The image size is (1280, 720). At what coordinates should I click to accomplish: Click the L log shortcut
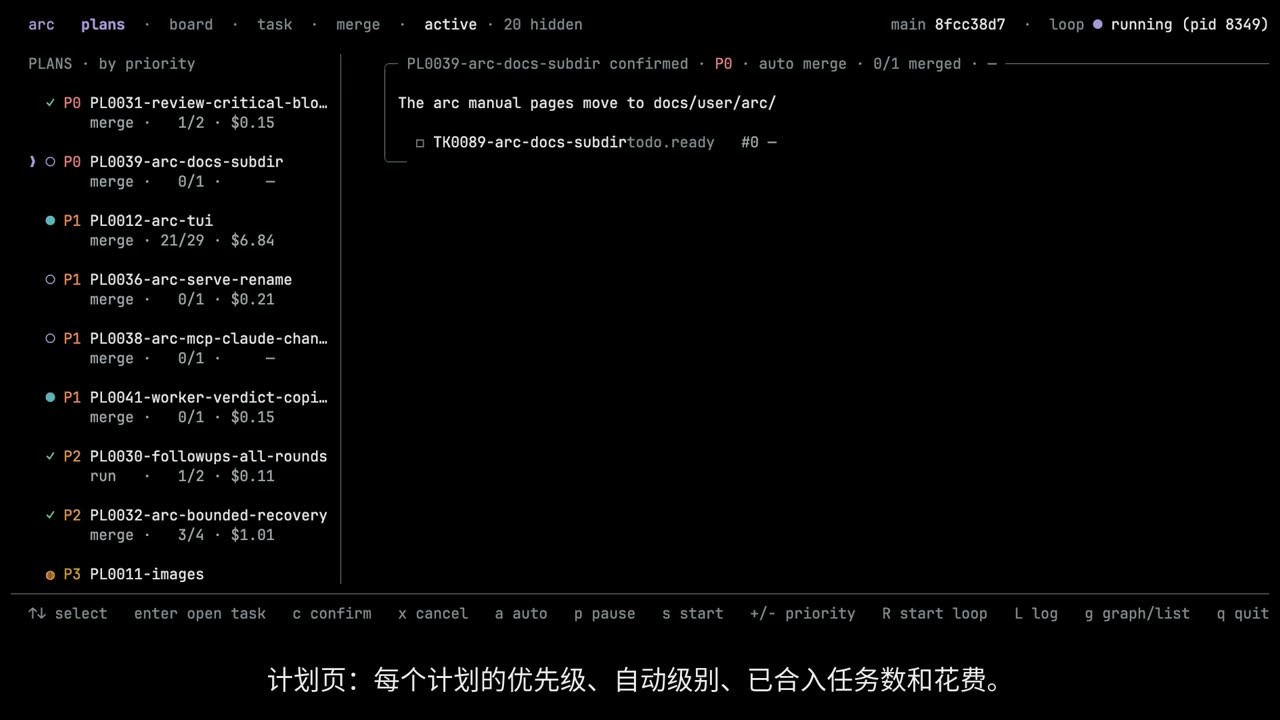pos(1036,614)
